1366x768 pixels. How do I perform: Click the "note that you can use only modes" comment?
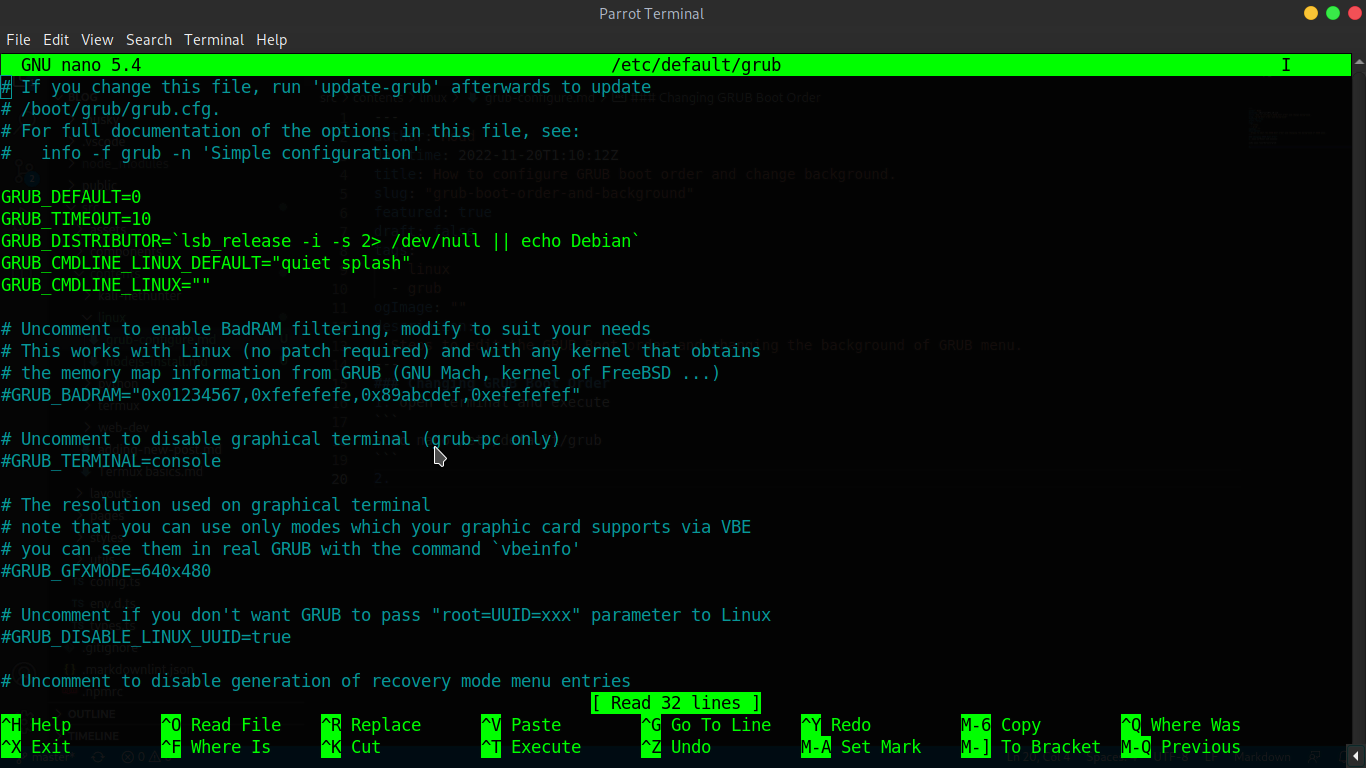(x=376, y=527)
